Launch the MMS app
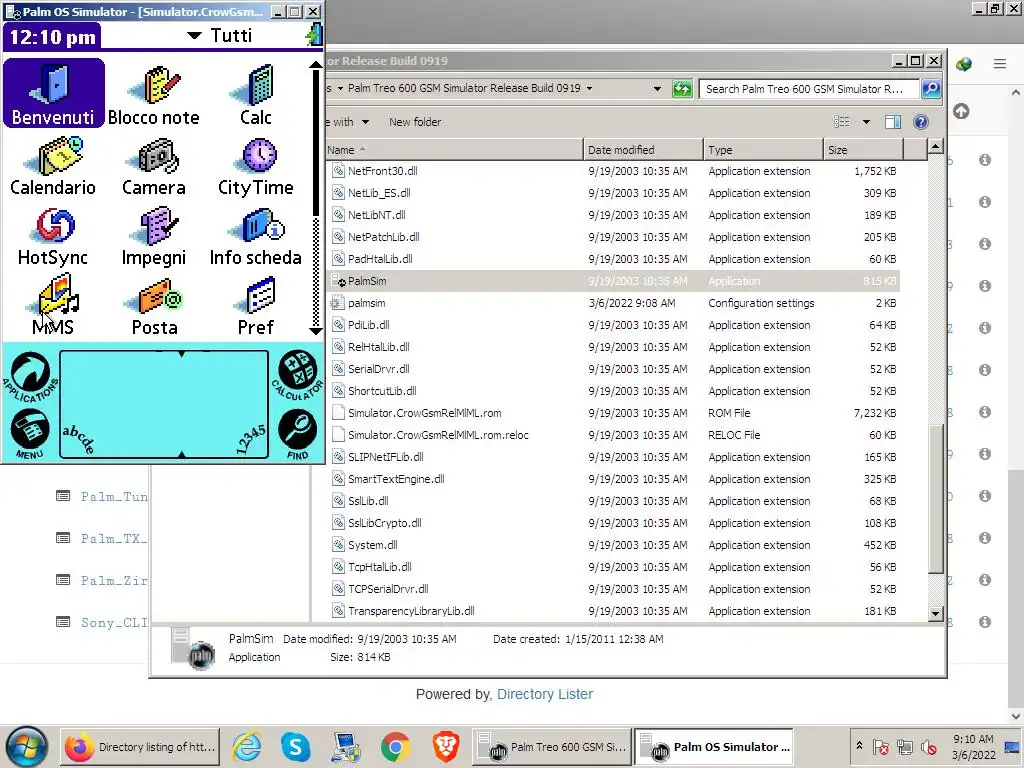 click(53, 306)
